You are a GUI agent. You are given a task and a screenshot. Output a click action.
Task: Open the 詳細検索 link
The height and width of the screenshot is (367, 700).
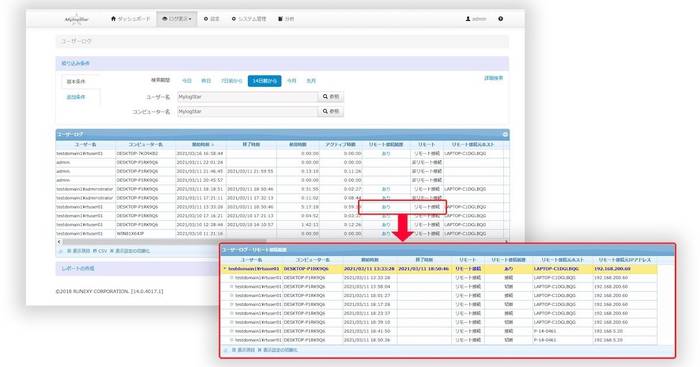point(493,78)
